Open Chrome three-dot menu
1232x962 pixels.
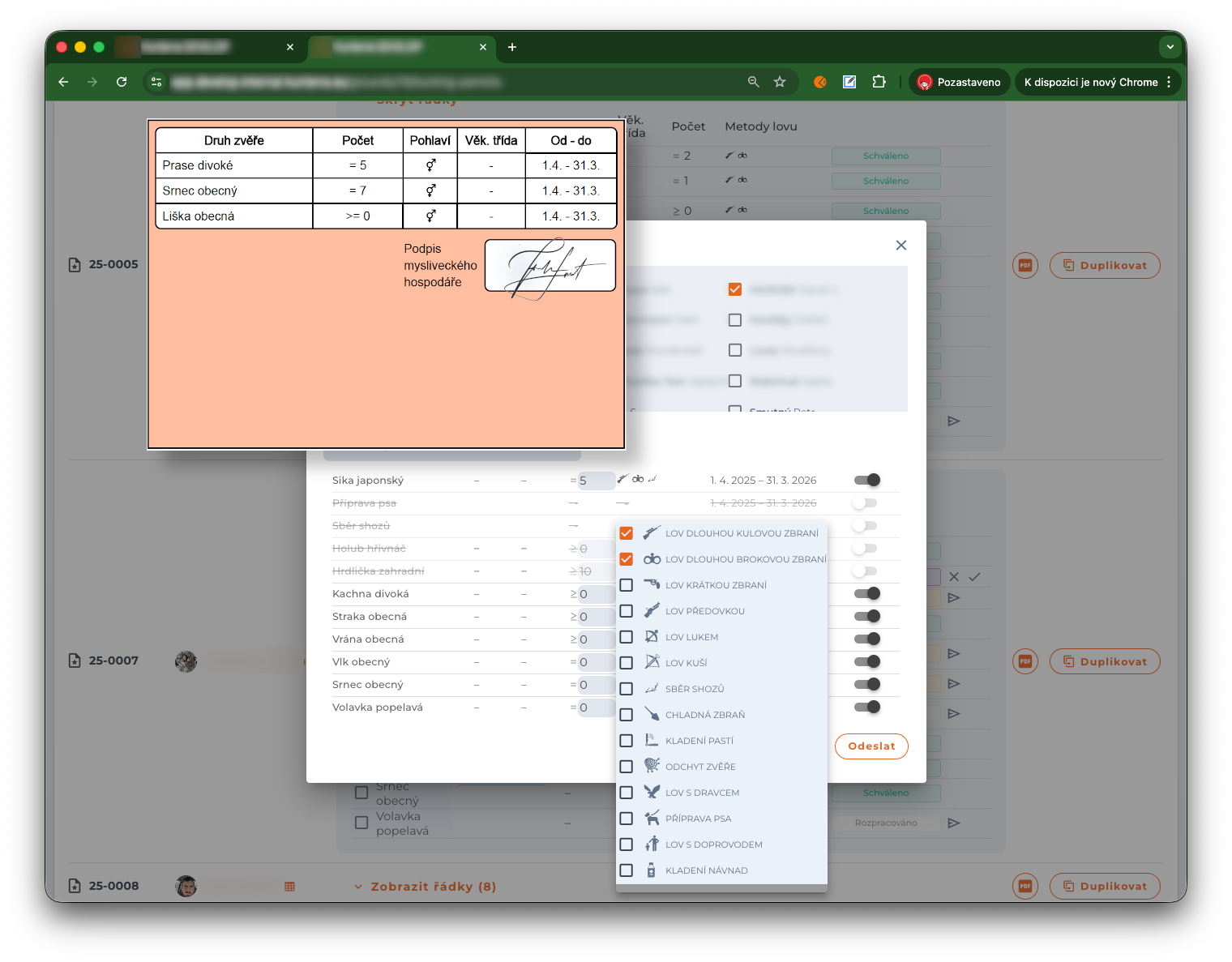tap(1169, 82)
